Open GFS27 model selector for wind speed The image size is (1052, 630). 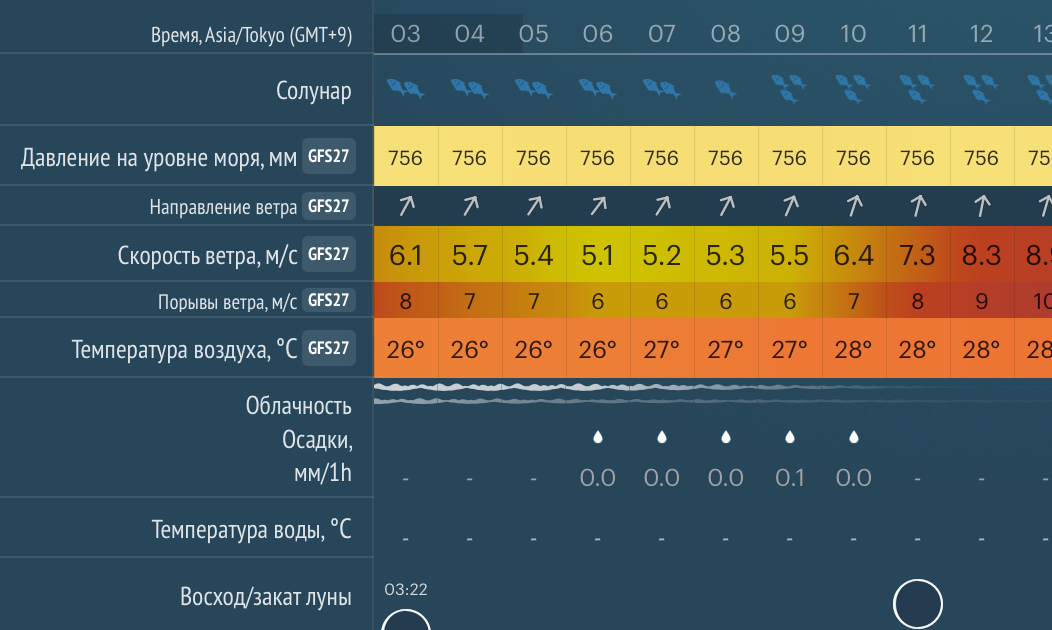click(x=329, y=254)
